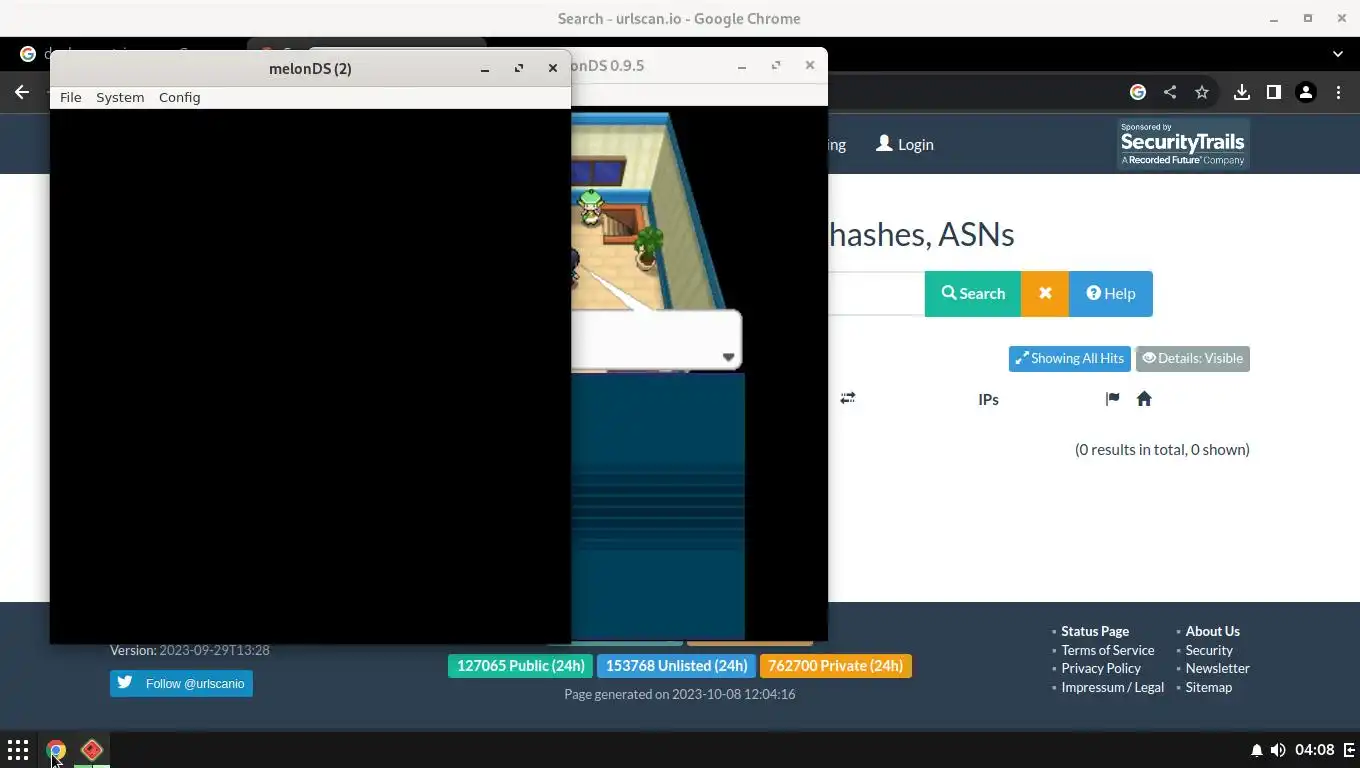Open the Chrome profile avatar icon
The width and height of the screenshot is (1360, 768).
[x=1306, y=92]
